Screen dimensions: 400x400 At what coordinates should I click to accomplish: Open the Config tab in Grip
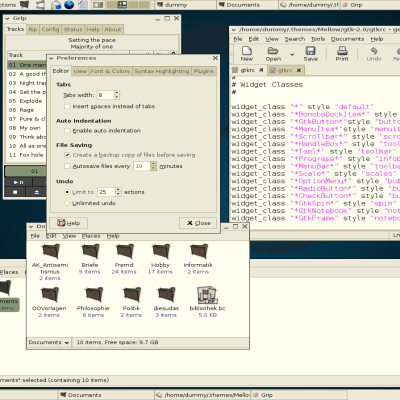[50, 29]
